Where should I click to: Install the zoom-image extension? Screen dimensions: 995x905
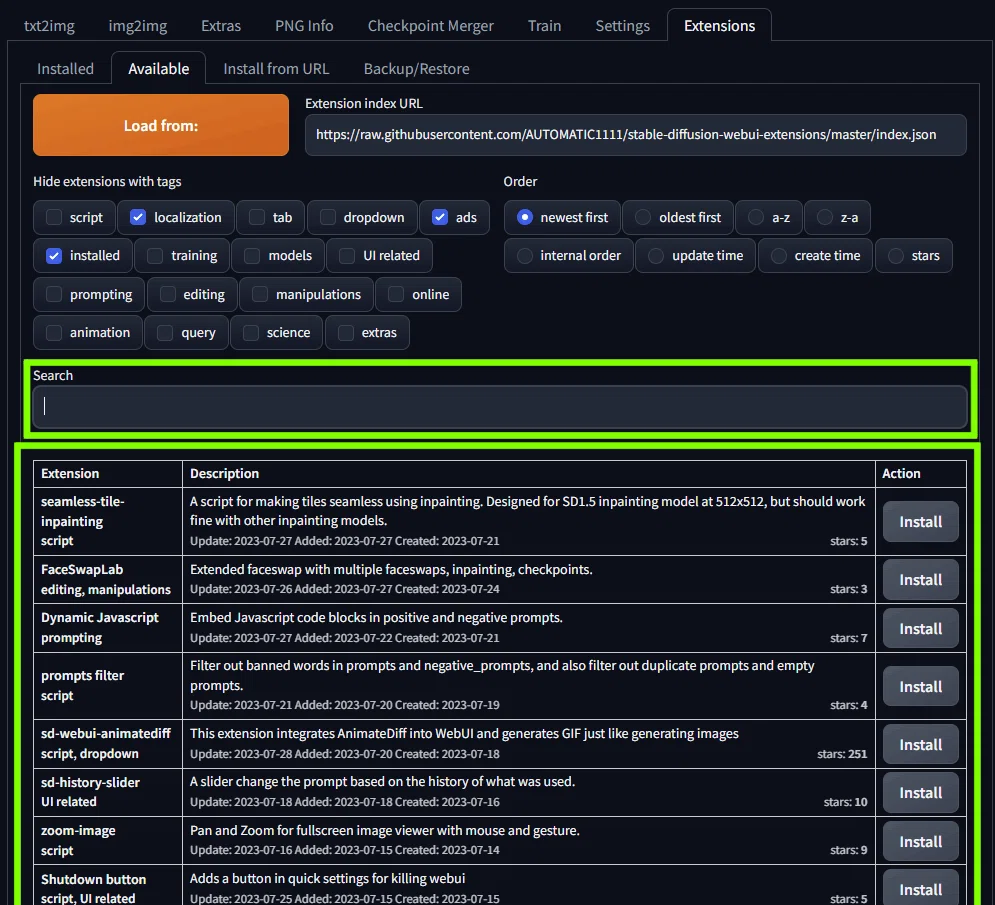[x=920, y=842]
